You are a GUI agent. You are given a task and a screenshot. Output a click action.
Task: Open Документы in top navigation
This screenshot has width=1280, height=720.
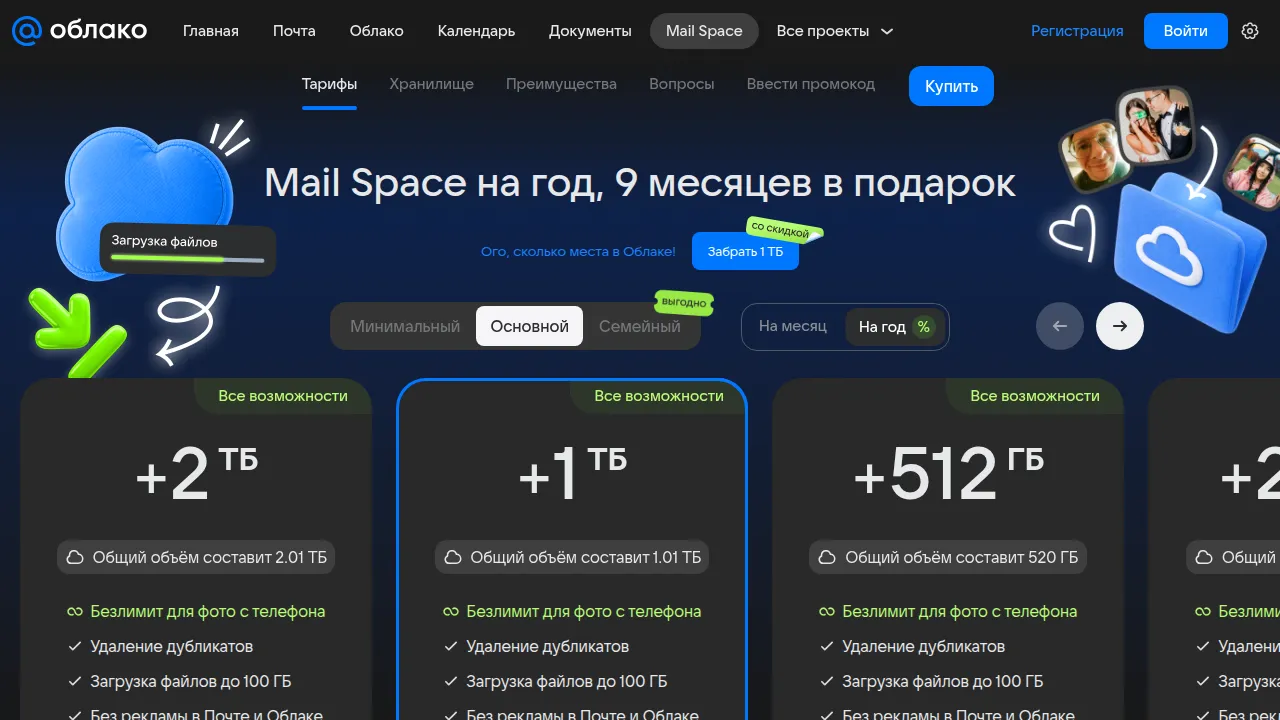point(590,31)
